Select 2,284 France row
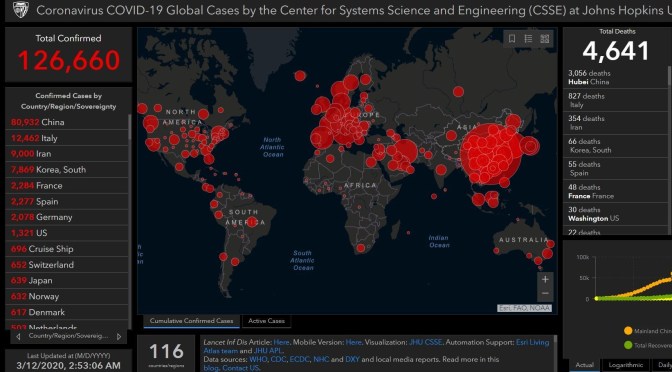This screenshot has width=672, height=372. click(x=67, y=186)
